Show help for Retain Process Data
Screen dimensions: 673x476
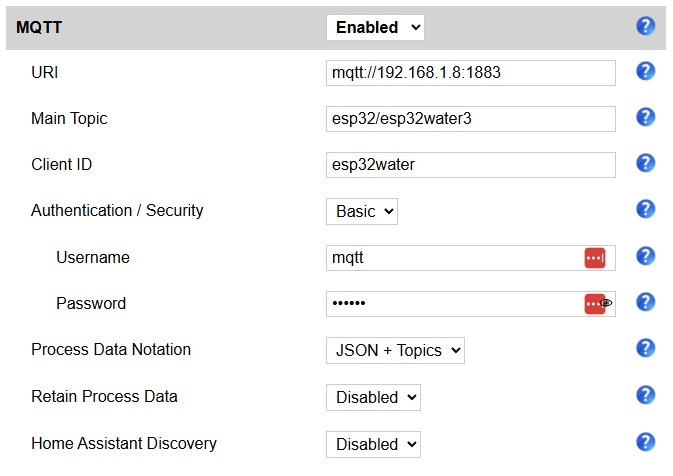[646, 395]
